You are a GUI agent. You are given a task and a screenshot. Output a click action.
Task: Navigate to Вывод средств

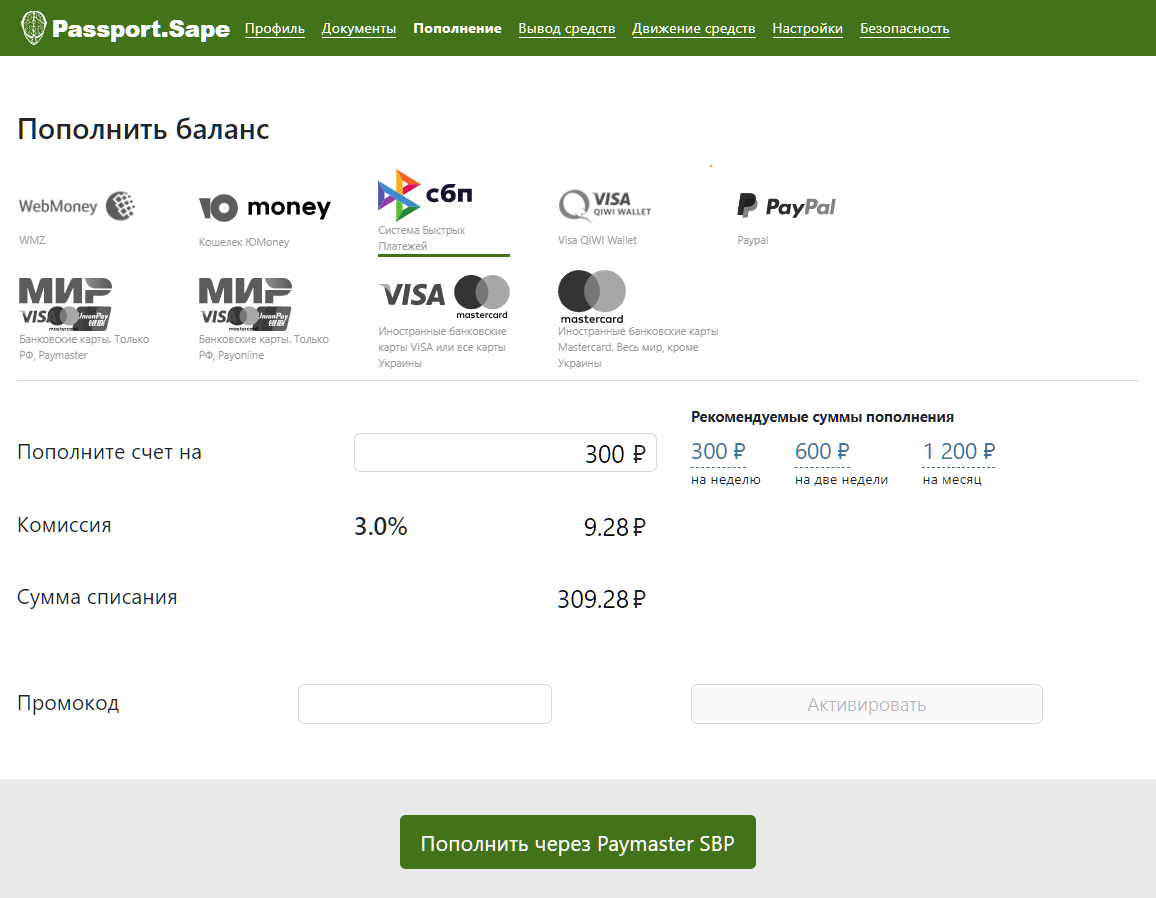pyautogui.click(x=566, y=28)
